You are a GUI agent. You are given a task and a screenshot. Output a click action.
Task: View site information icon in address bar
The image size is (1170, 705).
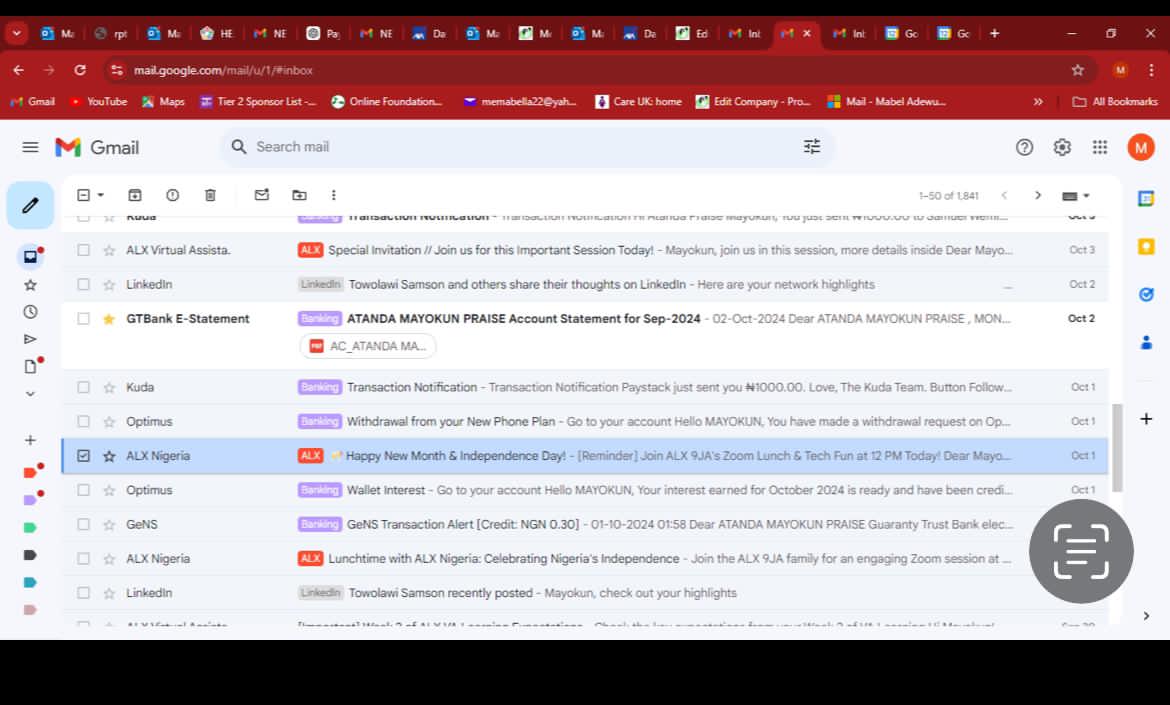coord(116,70)
